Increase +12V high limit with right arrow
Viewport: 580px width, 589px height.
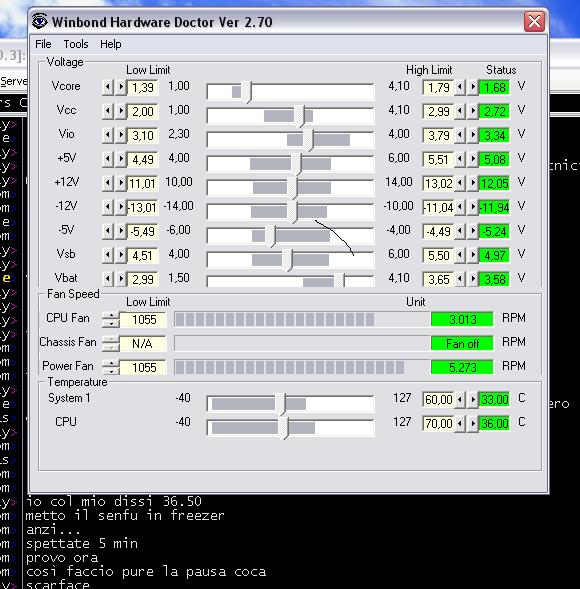tap(473, 184)
